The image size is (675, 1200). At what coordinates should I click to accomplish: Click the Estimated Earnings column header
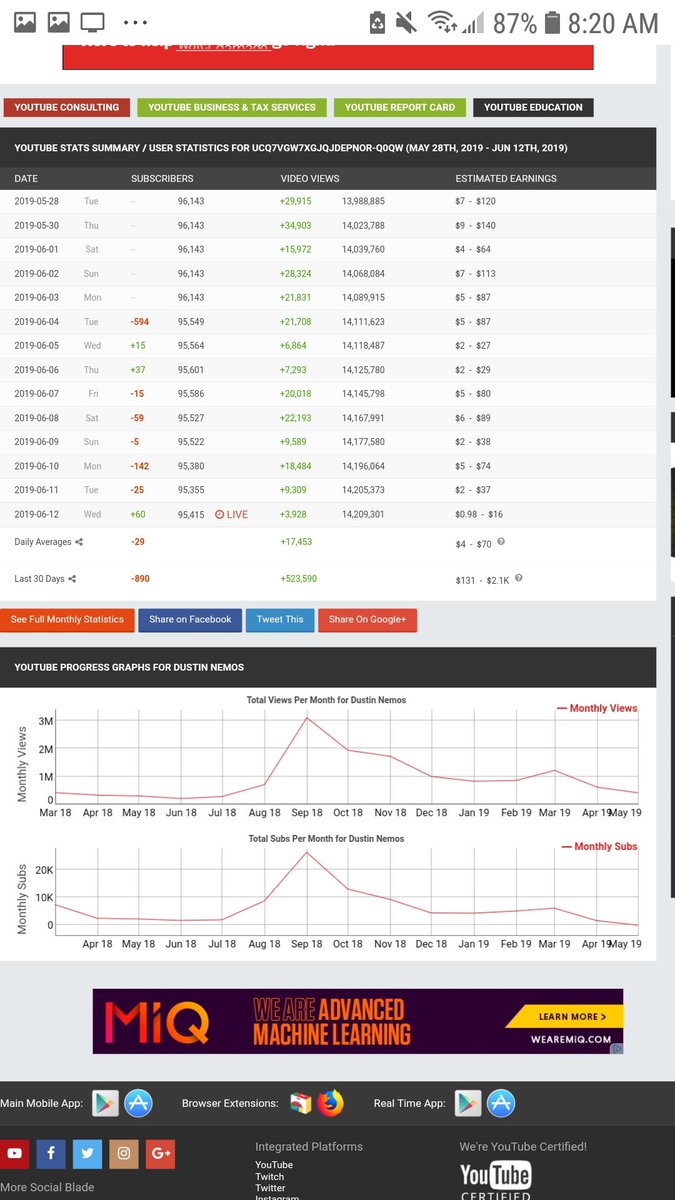point(506,178)
